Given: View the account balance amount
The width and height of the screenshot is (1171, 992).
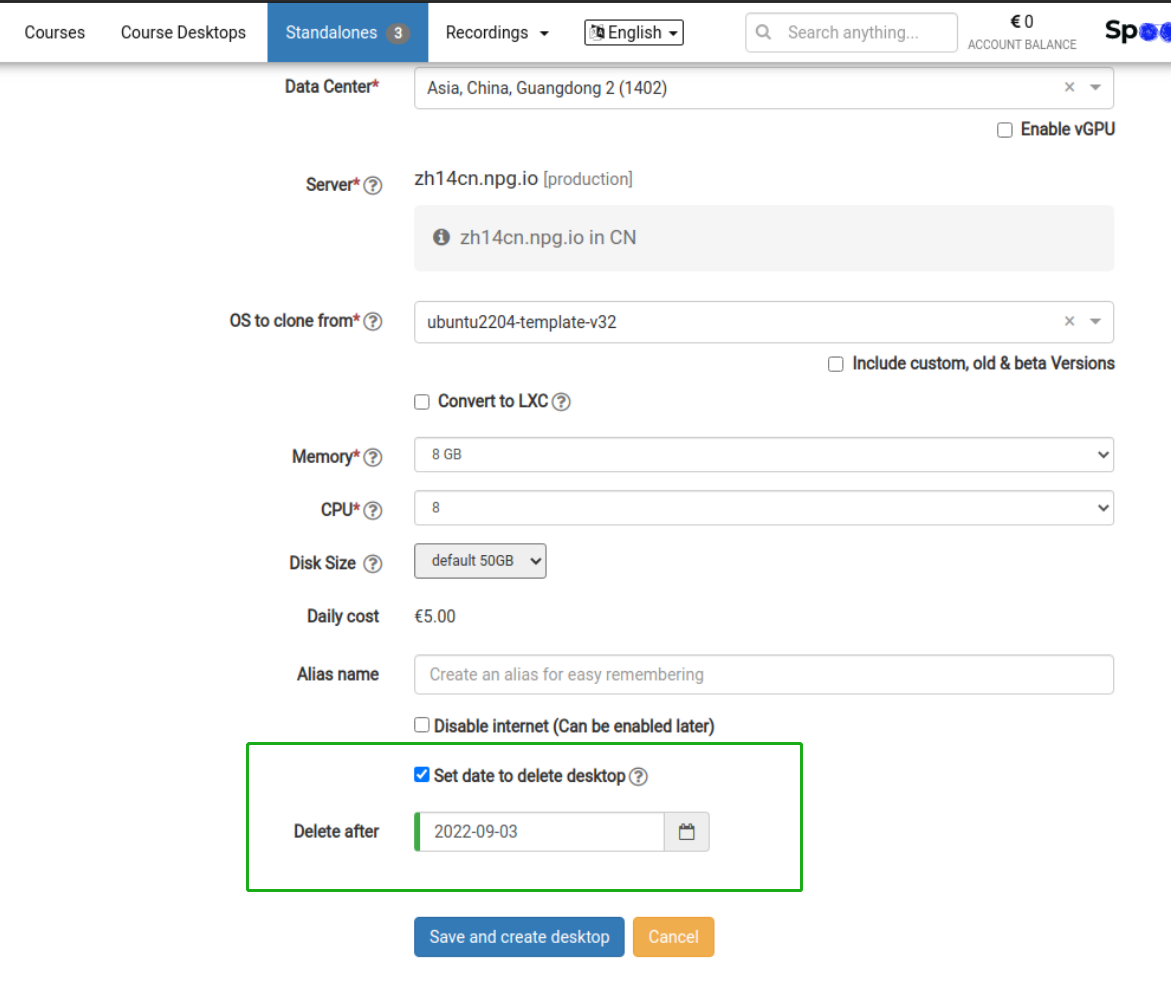Looking at the screenshot, I should click(x=1022, y=22).
